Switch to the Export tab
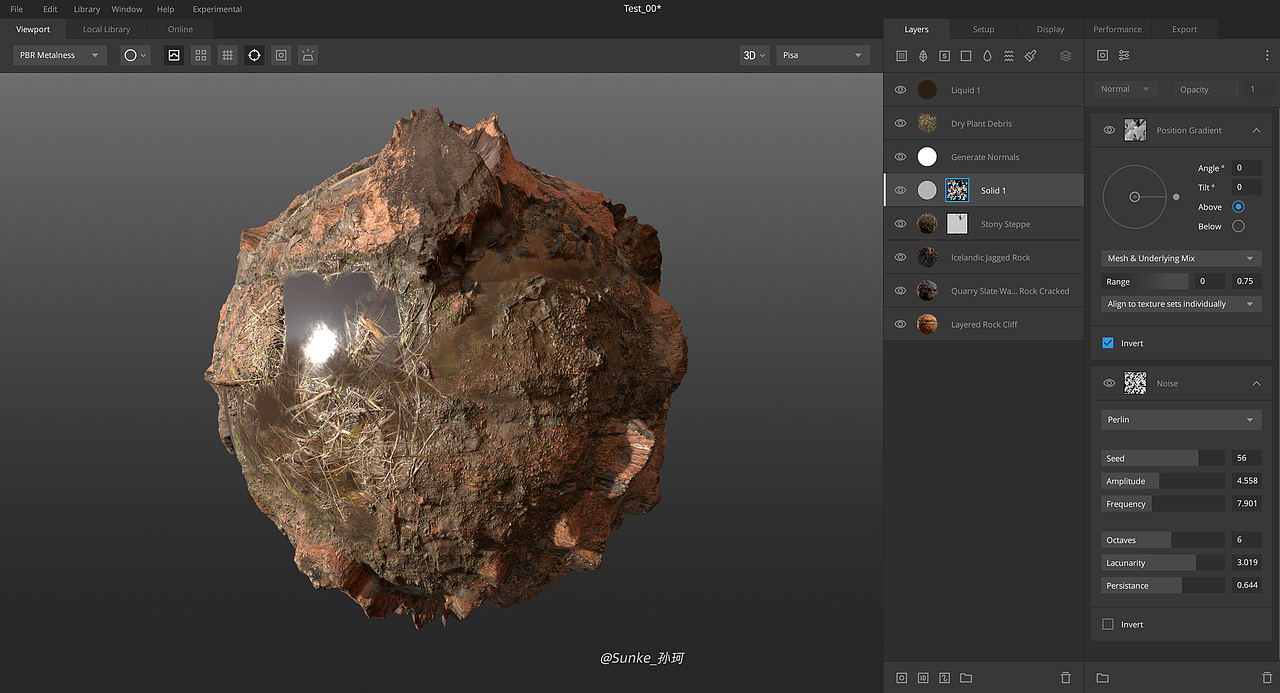 pos(1184,29)
